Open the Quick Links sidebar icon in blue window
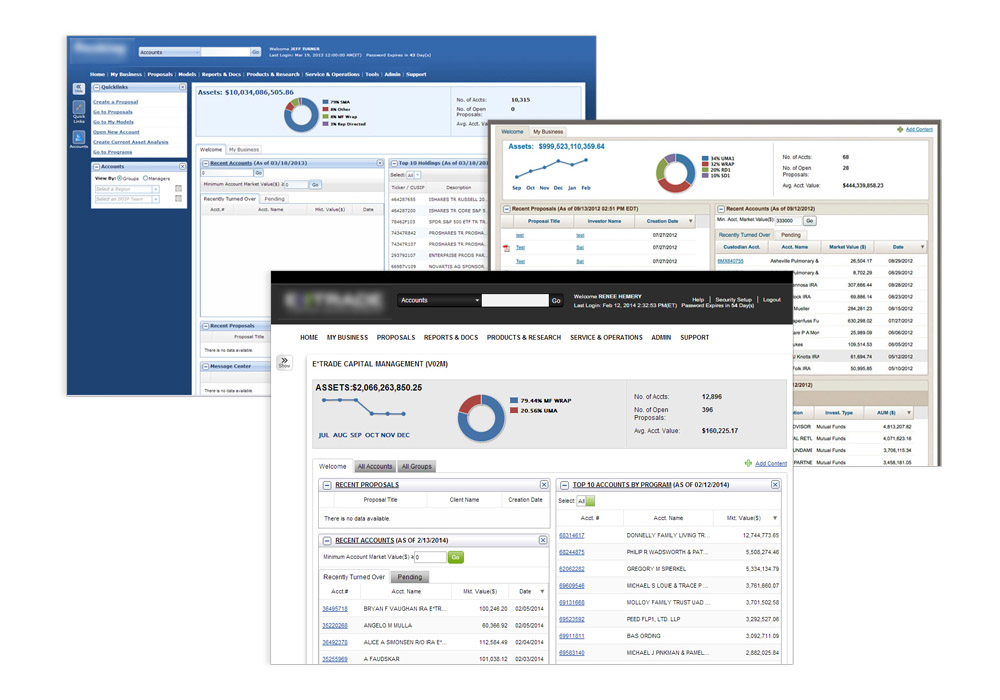 pos(78,109)
